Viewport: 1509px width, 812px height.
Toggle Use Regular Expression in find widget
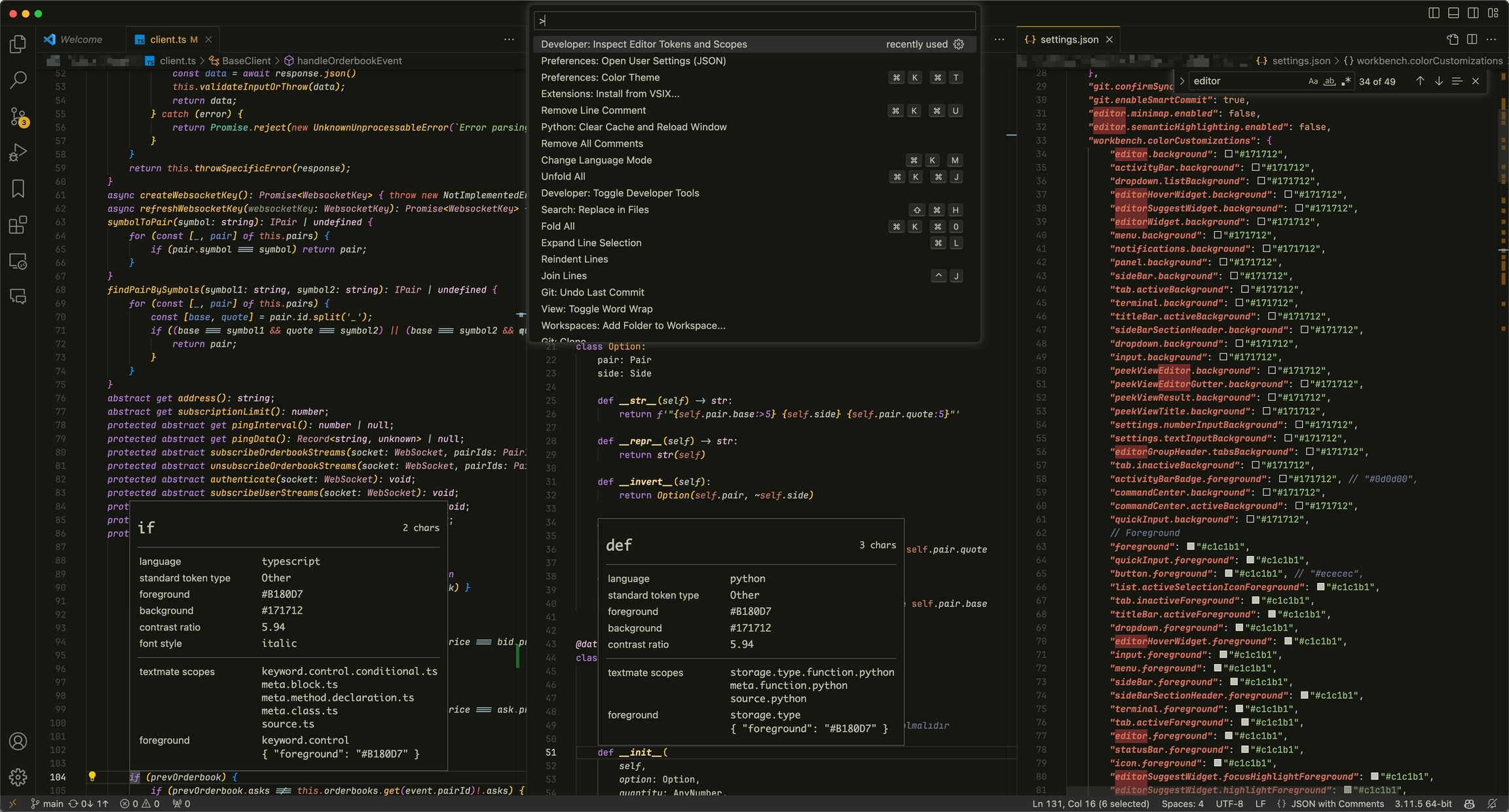(1346, 81)
